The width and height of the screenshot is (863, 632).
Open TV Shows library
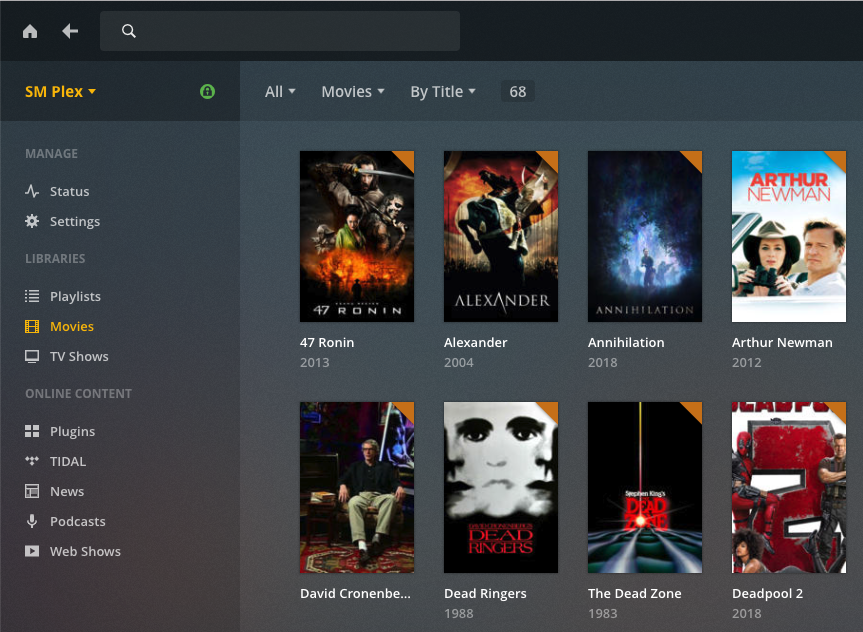[79, 356]
